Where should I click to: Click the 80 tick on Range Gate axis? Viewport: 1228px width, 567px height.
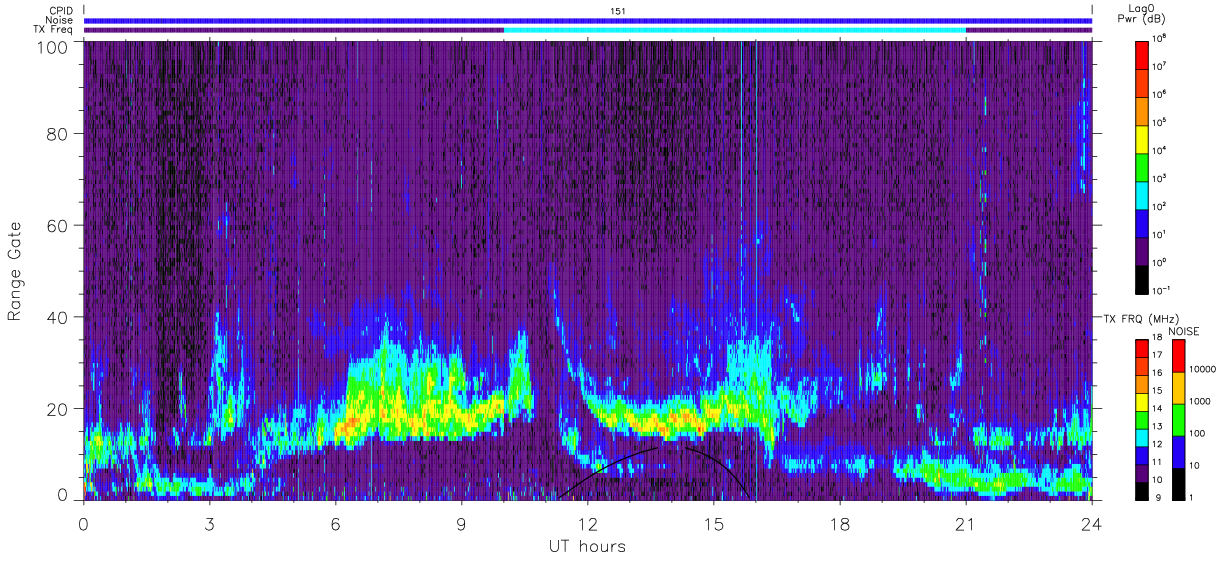pos(58,136)
